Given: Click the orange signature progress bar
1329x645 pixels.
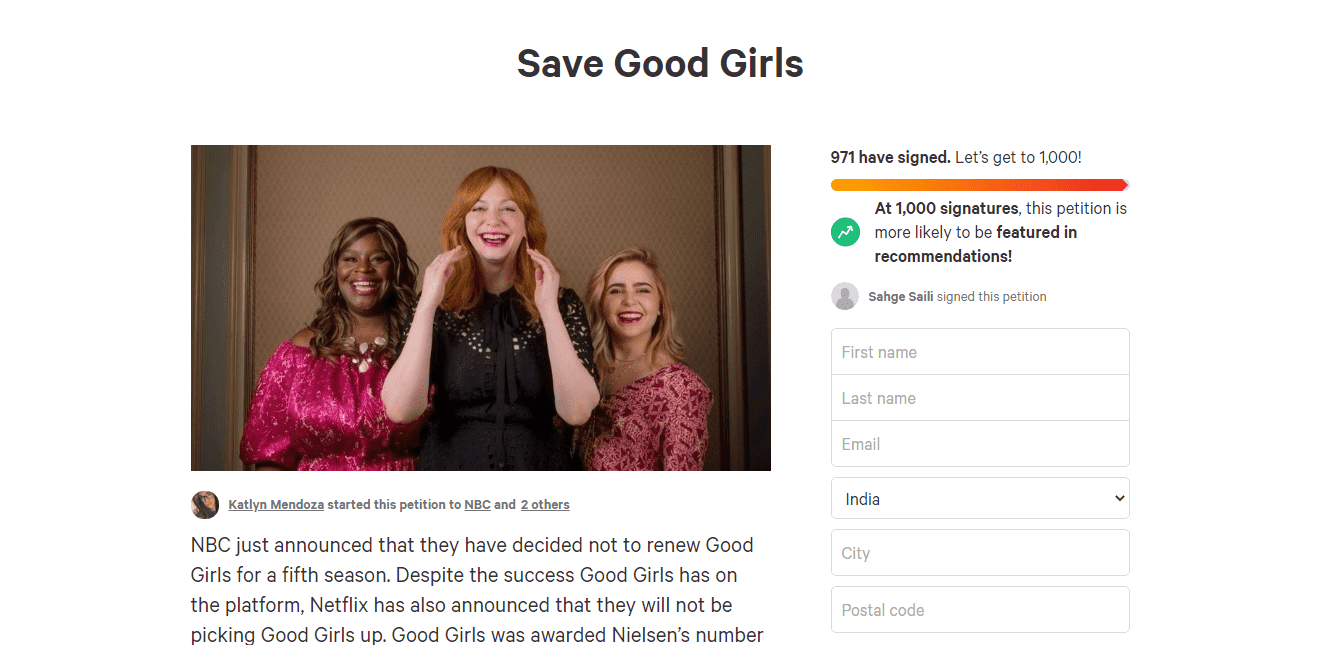Looking at the screenshot, I should pyautogui.click(x=979, y=185).
